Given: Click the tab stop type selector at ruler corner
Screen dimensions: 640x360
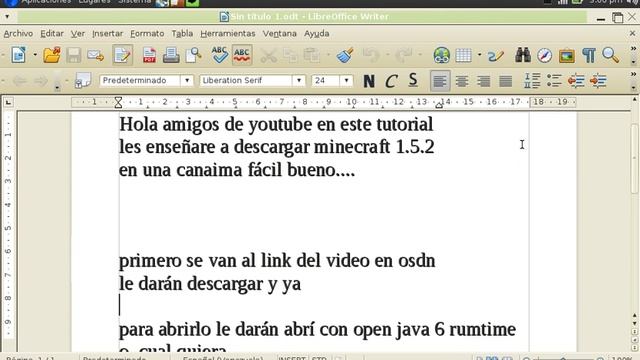Looking at the screenshot, I should click(x=8, y=102).
